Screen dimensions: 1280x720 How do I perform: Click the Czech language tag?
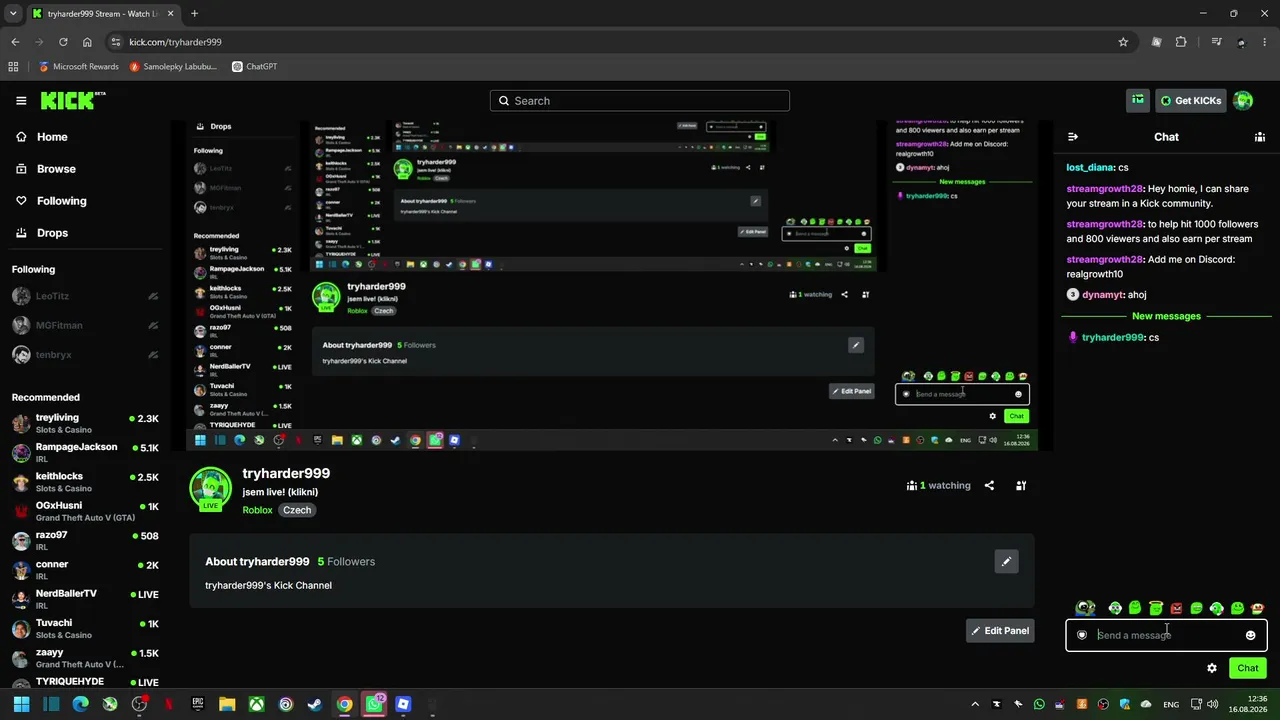pos(297,510)
